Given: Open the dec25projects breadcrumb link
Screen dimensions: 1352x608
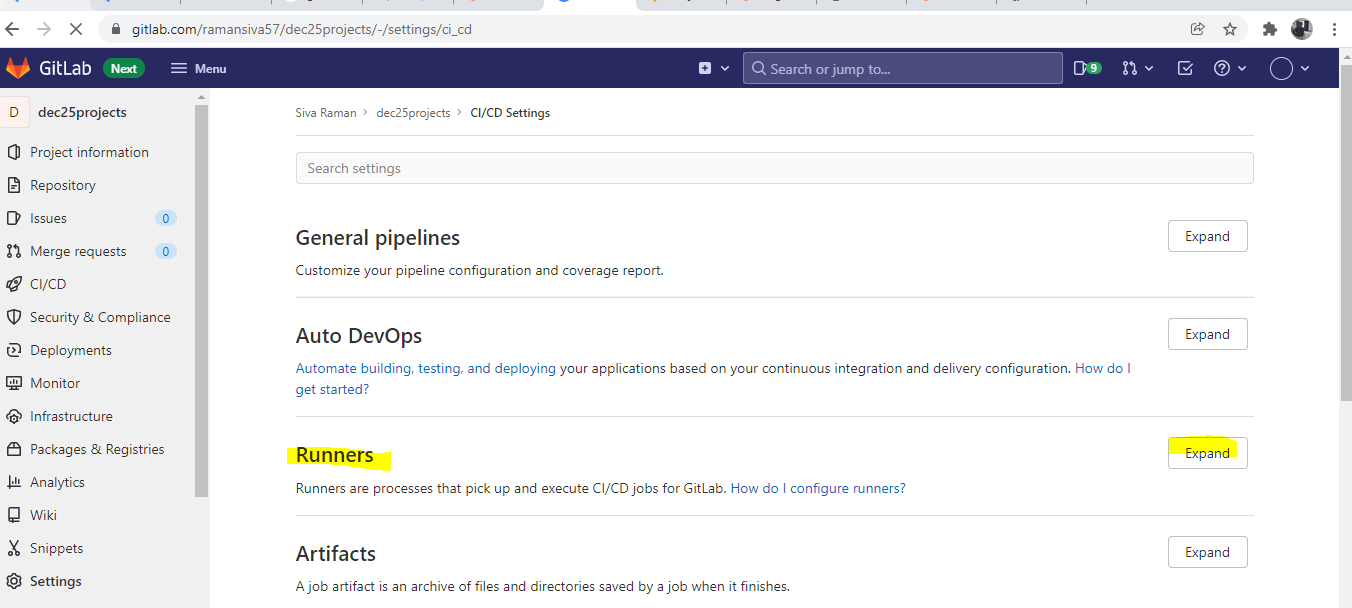Looking at the screenshot, I should tap(413, 113).
